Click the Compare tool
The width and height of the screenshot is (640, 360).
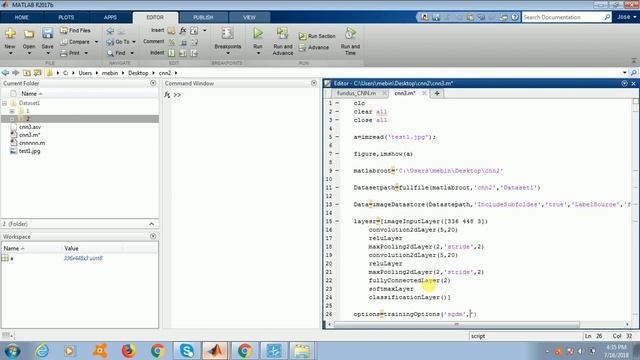(x=76, y=42)
